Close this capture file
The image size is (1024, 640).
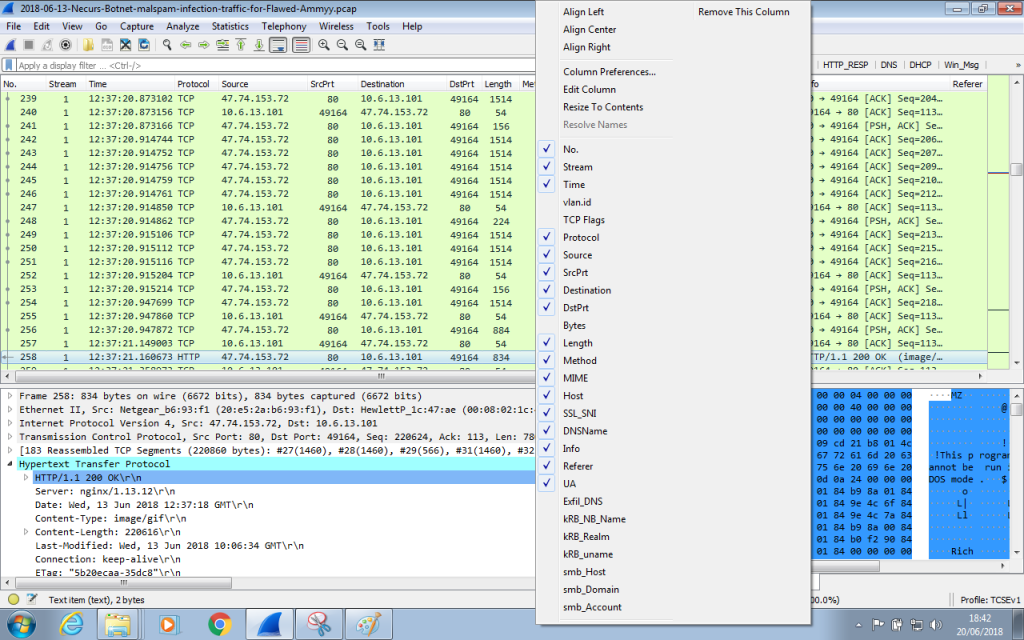pos(125,45)
